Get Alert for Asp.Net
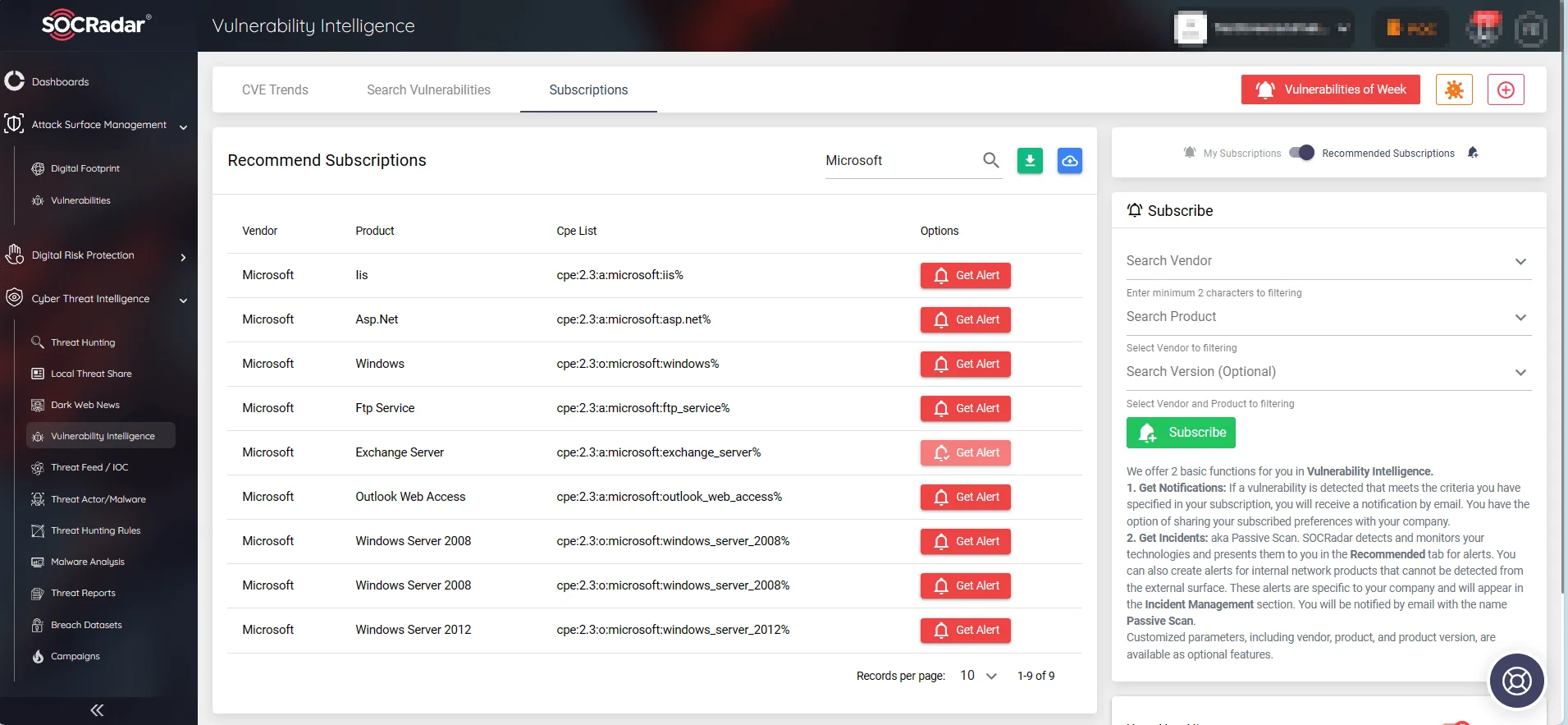Viewport: 1568px width, 725px height. 966,320
